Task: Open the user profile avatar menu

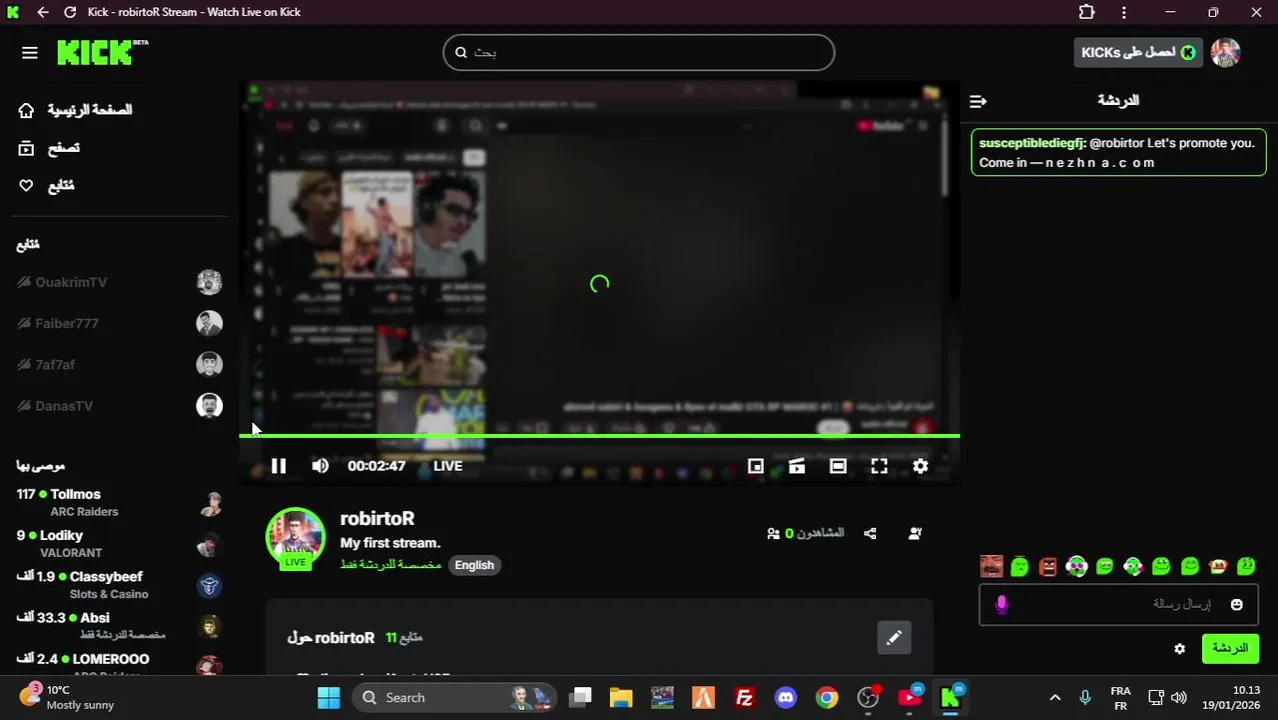Action: (1225, 53)
